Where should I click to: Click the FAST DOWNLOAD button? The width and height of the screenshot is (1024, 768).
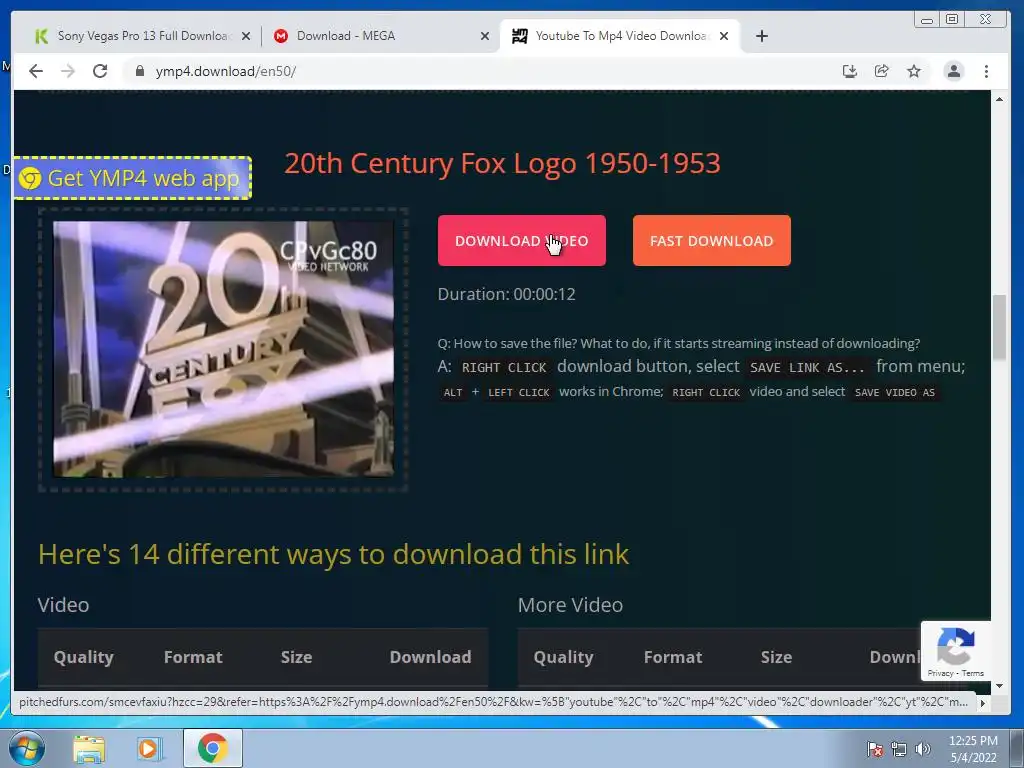click(712, 240)
